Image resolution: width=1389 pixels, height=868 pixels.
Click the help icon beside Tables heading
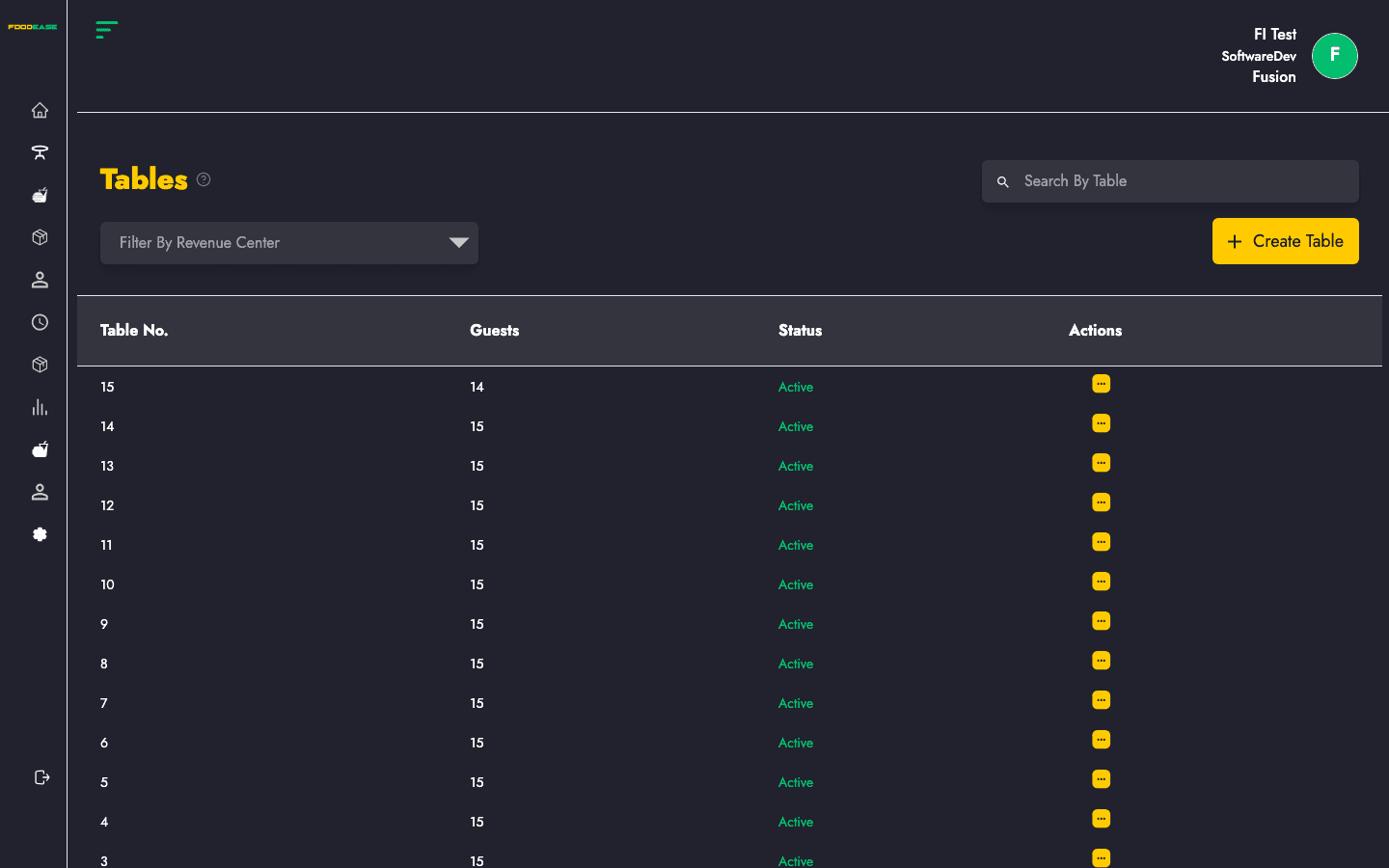click(x=204, y=179)
